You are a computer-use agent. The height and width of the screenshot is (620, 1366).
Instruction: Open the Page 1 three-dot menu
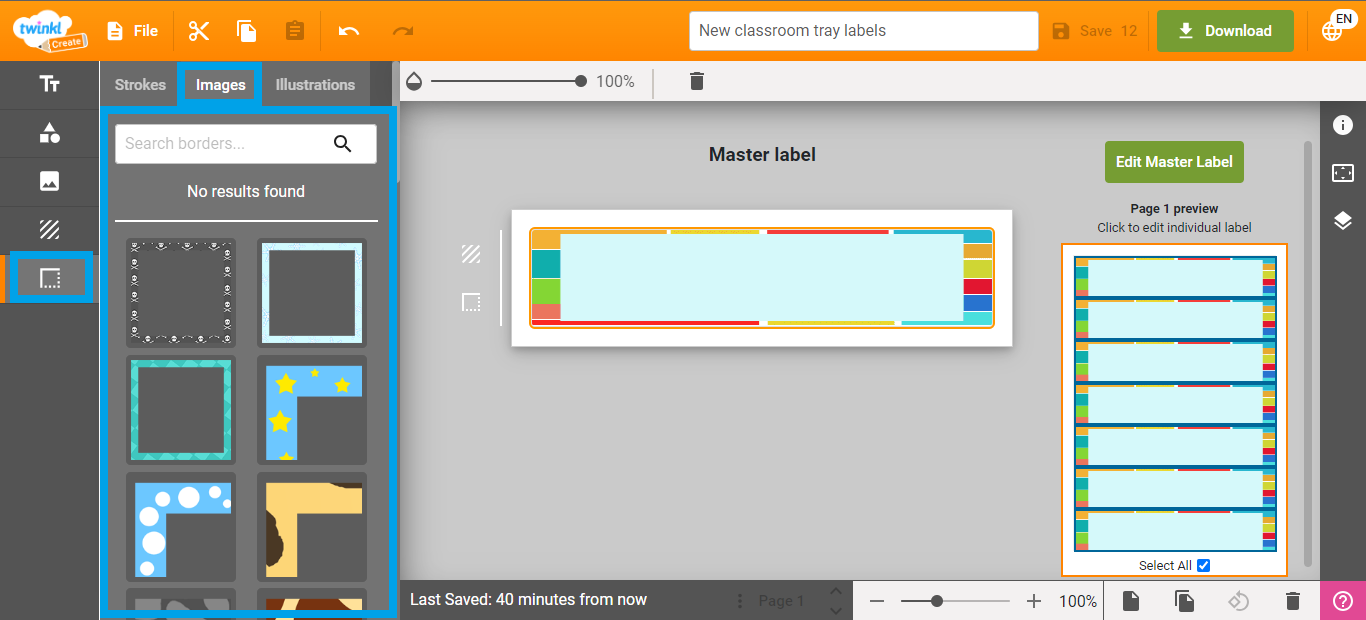pyautogui.click(x=740, y=601)
